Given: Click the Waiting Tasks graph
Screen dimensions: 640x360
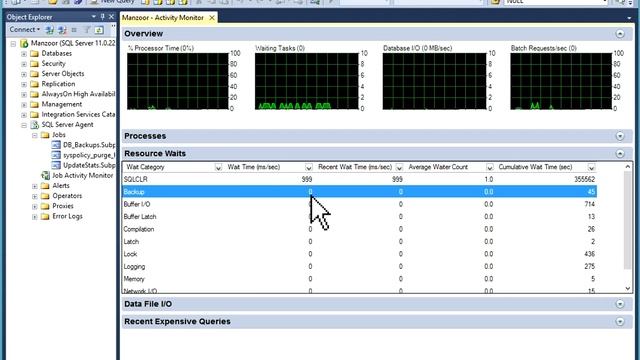Looking at the screenshot, I should [307, 81].
